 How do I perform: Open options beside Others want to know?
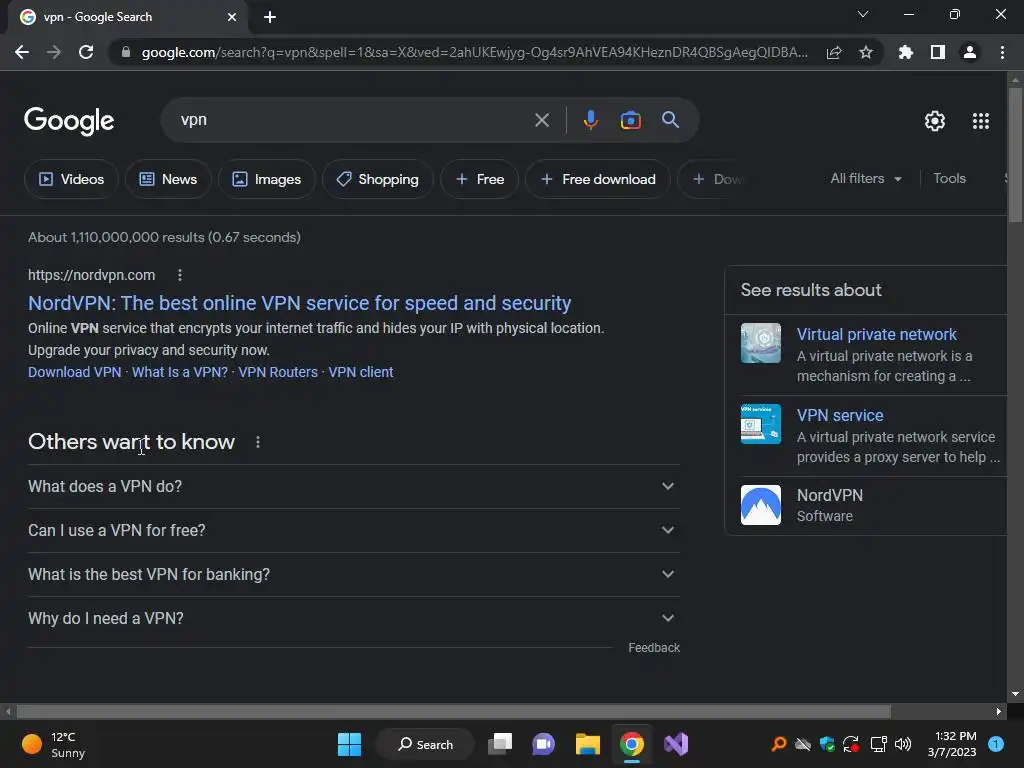tap(258, 442)
